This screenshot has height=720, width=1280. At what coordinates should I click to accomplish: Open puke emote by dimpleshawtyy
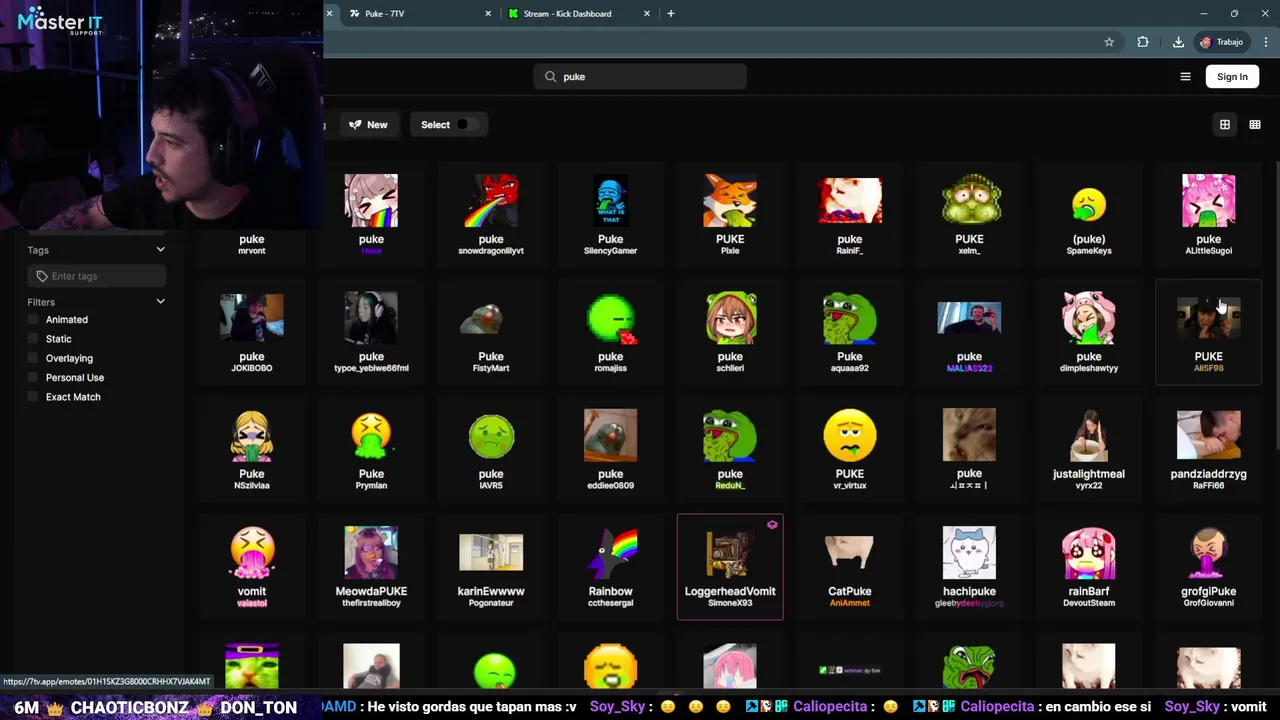click(x=1089, y=333)
